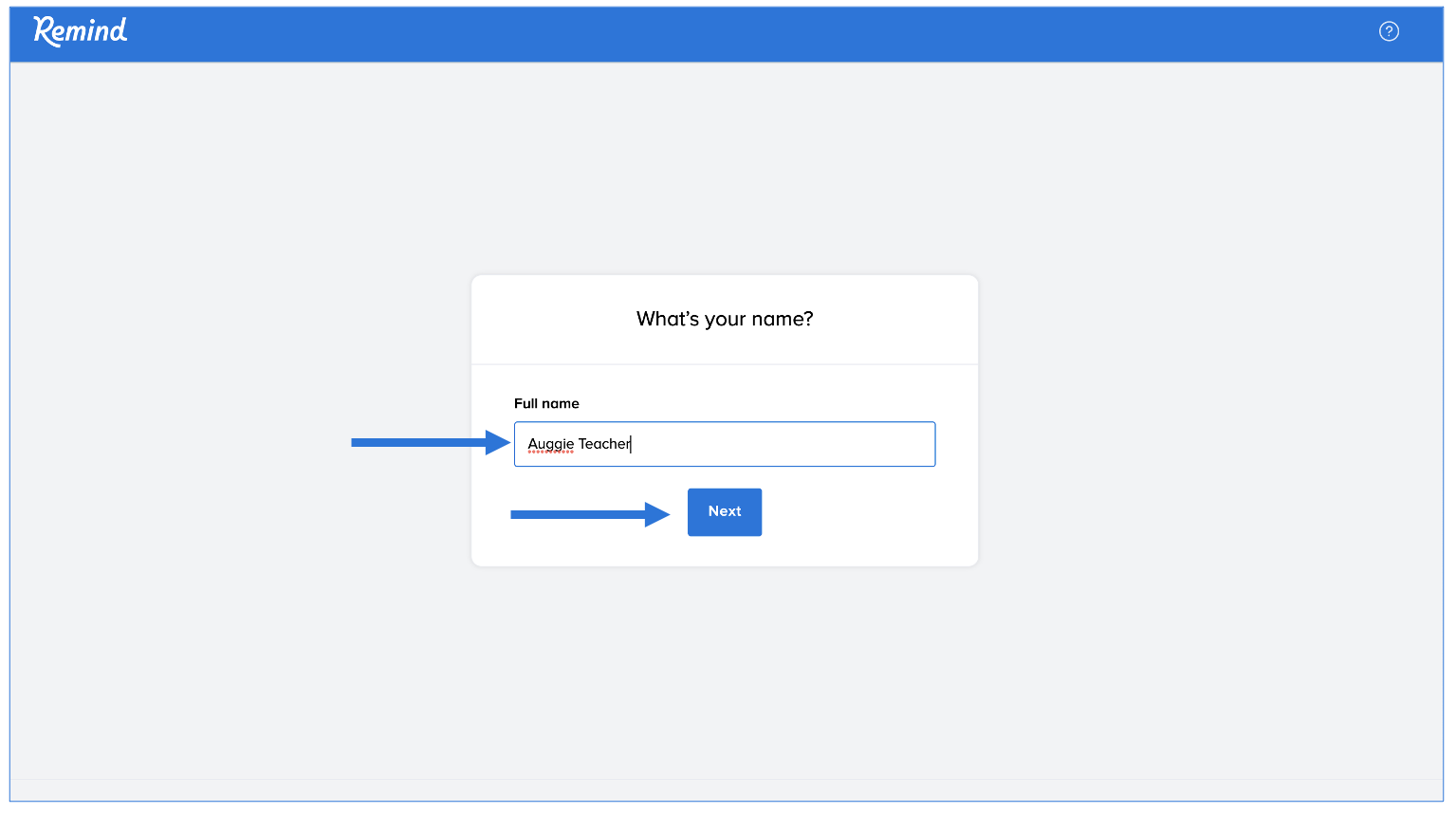Click gray background below the name card
The width and height of the screenshot is (1456, 813).
[x=726, y=674]
